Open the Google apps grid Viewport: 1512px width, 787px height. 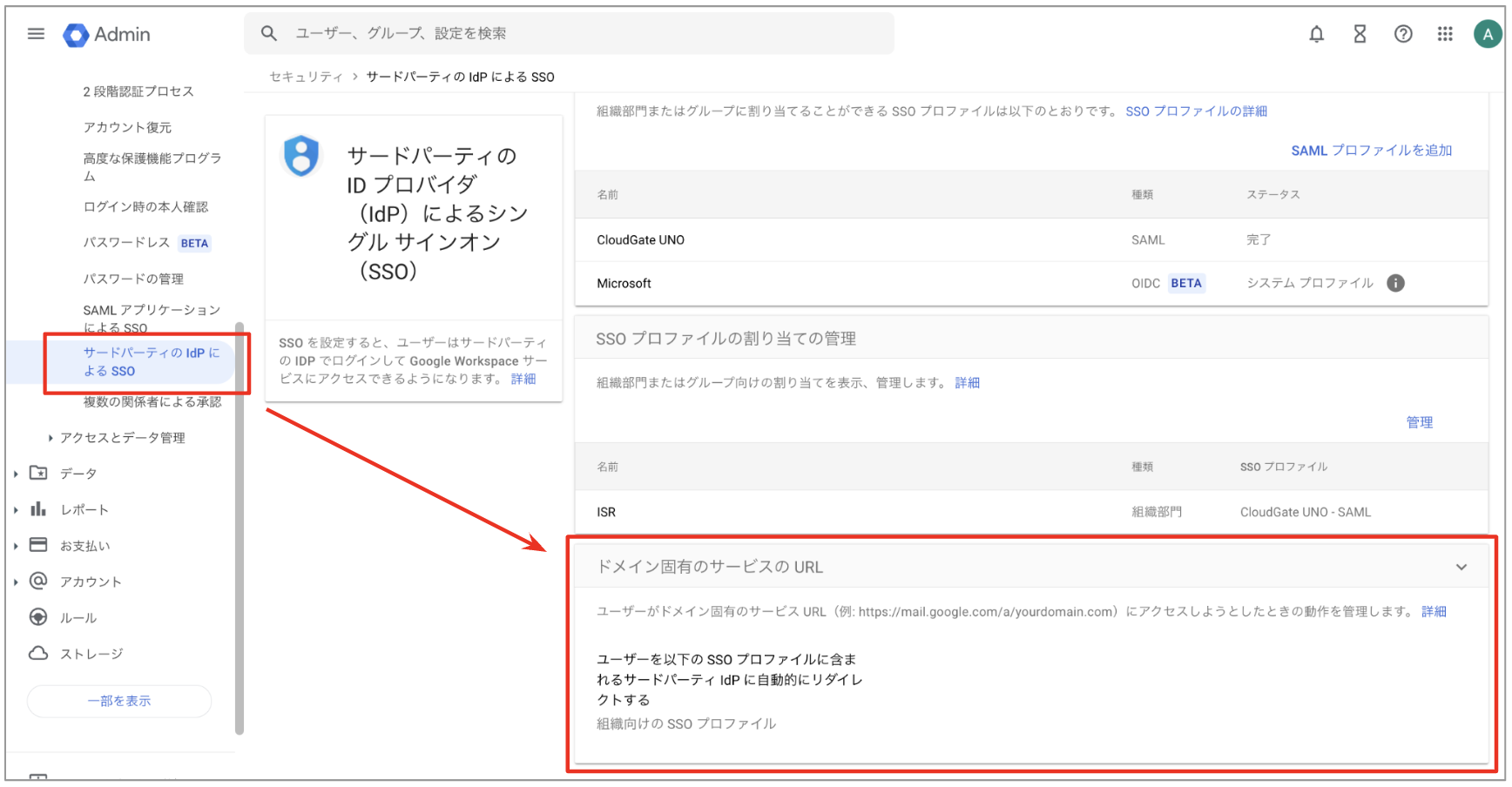coord(1445,34)
